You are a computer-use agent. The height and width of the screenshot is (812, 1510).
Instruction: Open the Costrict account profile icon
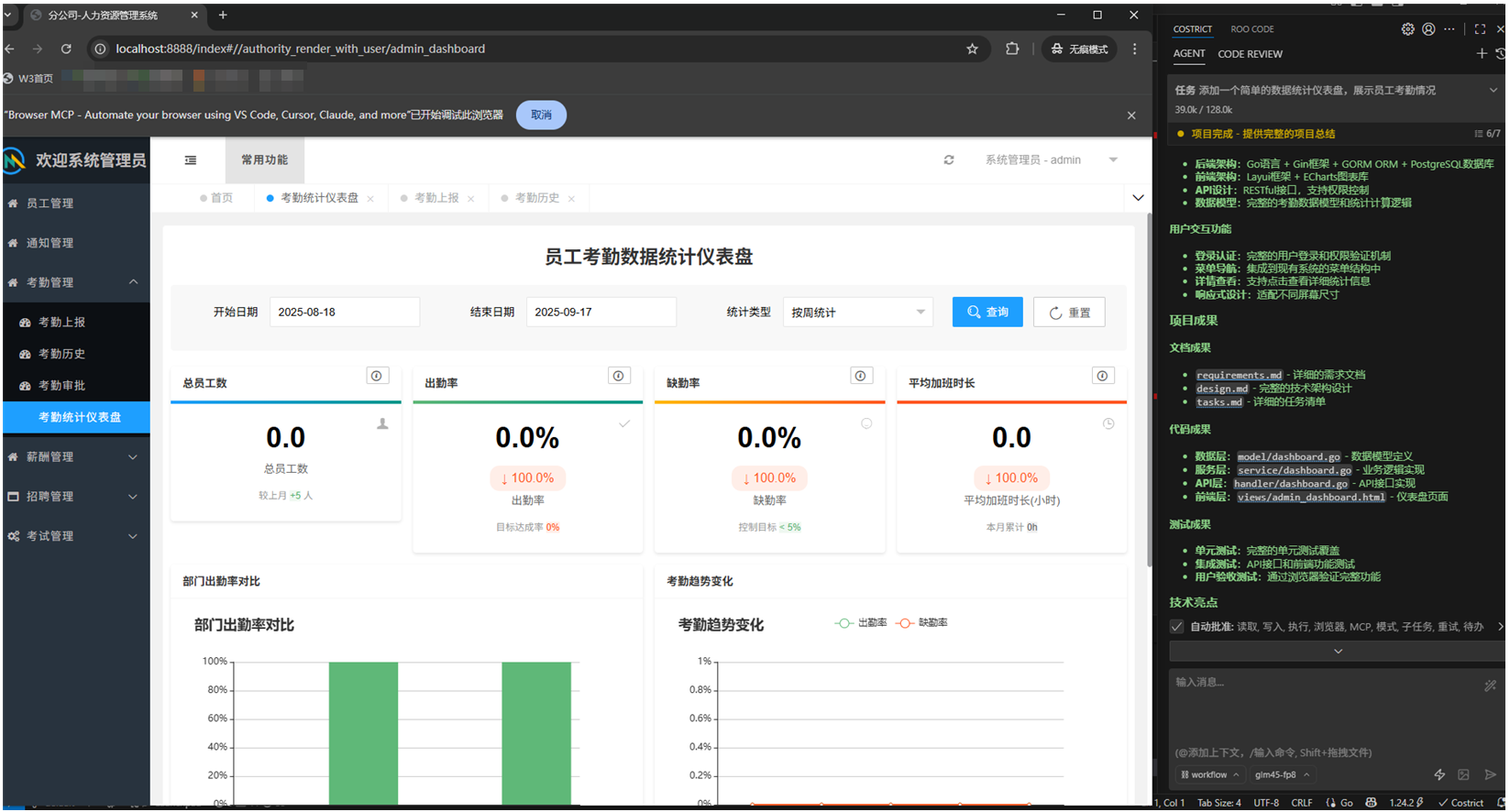1428,29
